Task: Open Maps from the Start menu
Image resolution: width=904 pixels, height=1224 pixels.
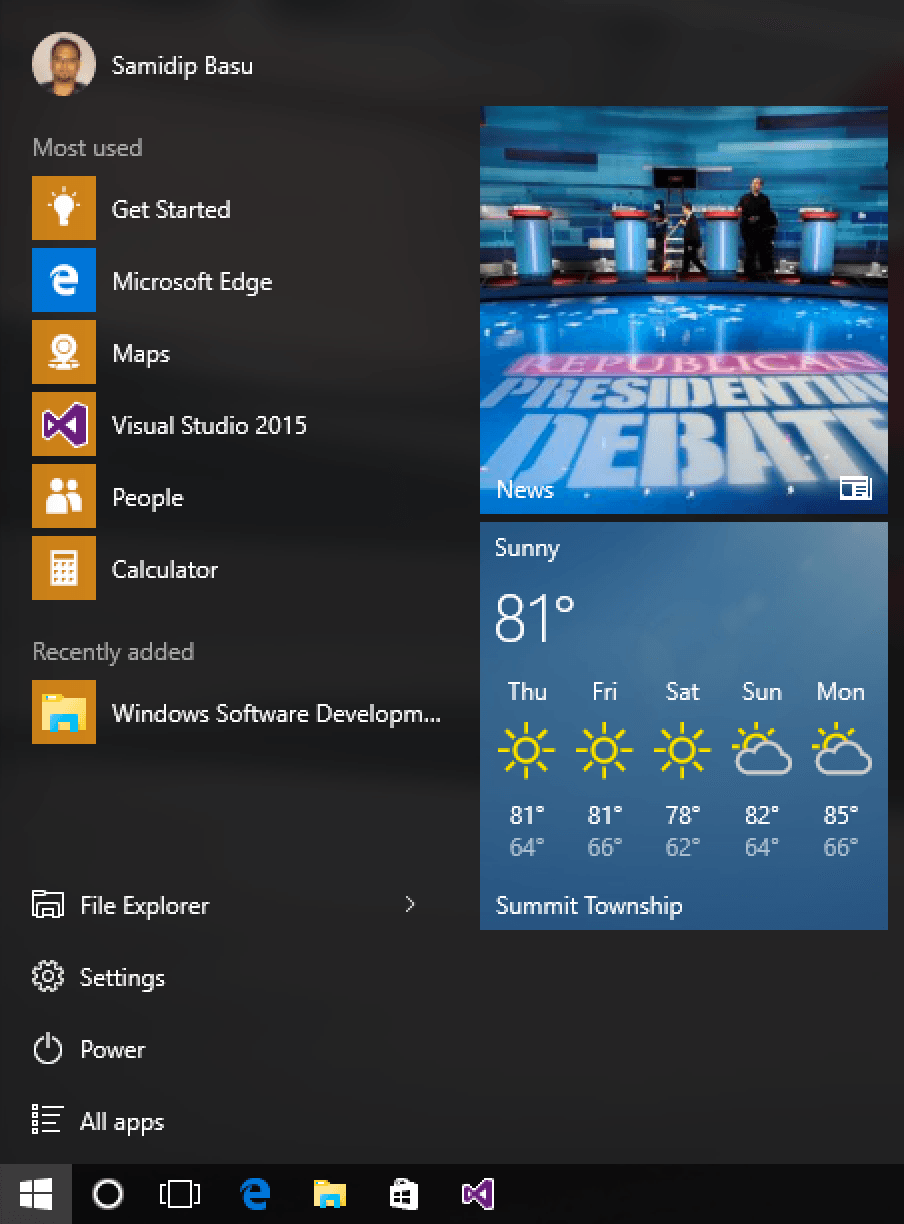Action: point(140,352)
